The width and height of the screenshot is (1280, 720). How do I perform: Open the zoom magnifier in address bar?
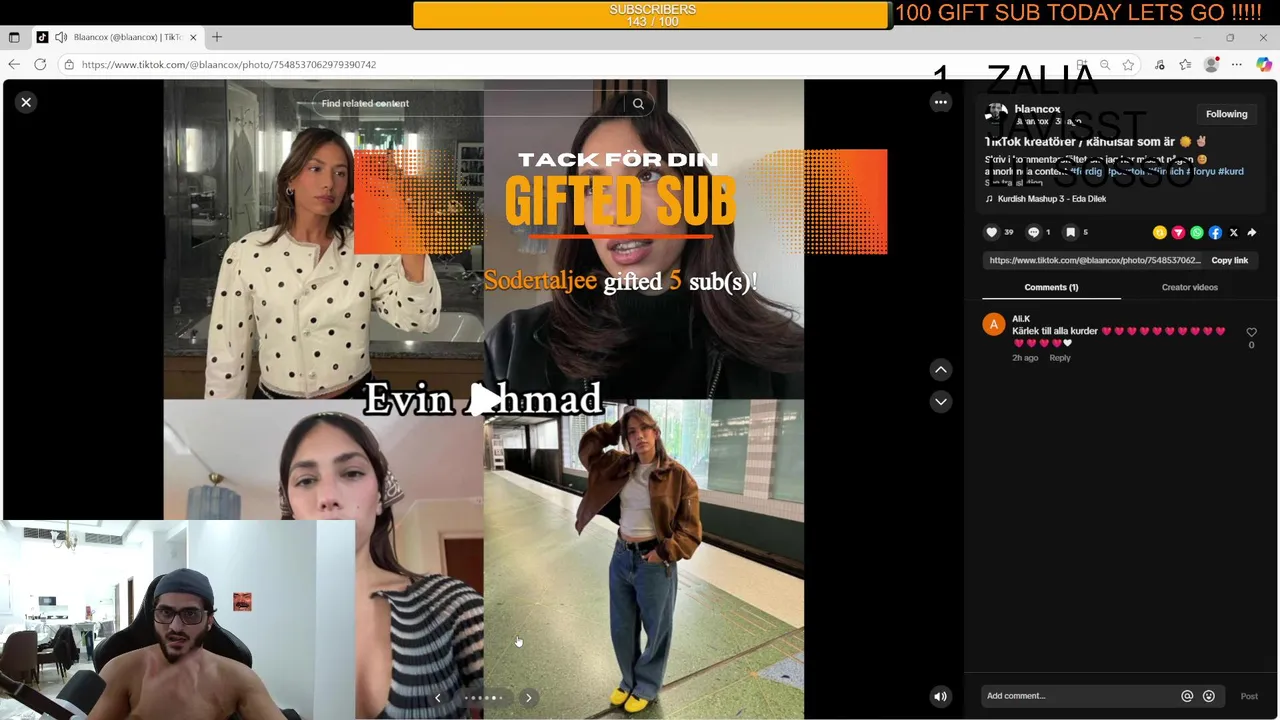(1105, 64)
